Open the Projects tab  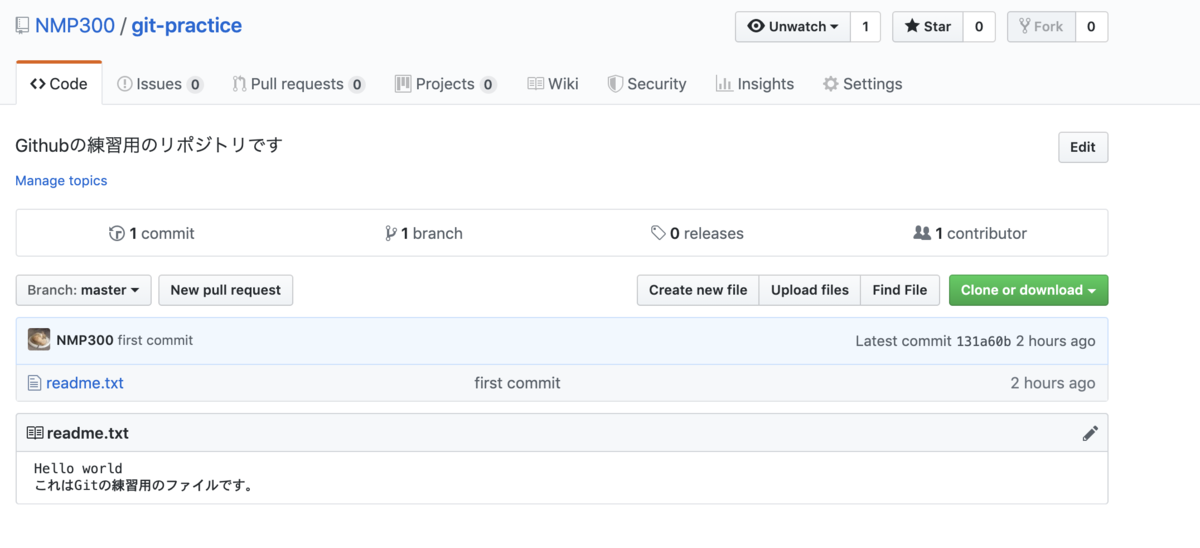(x=445, y=84)
